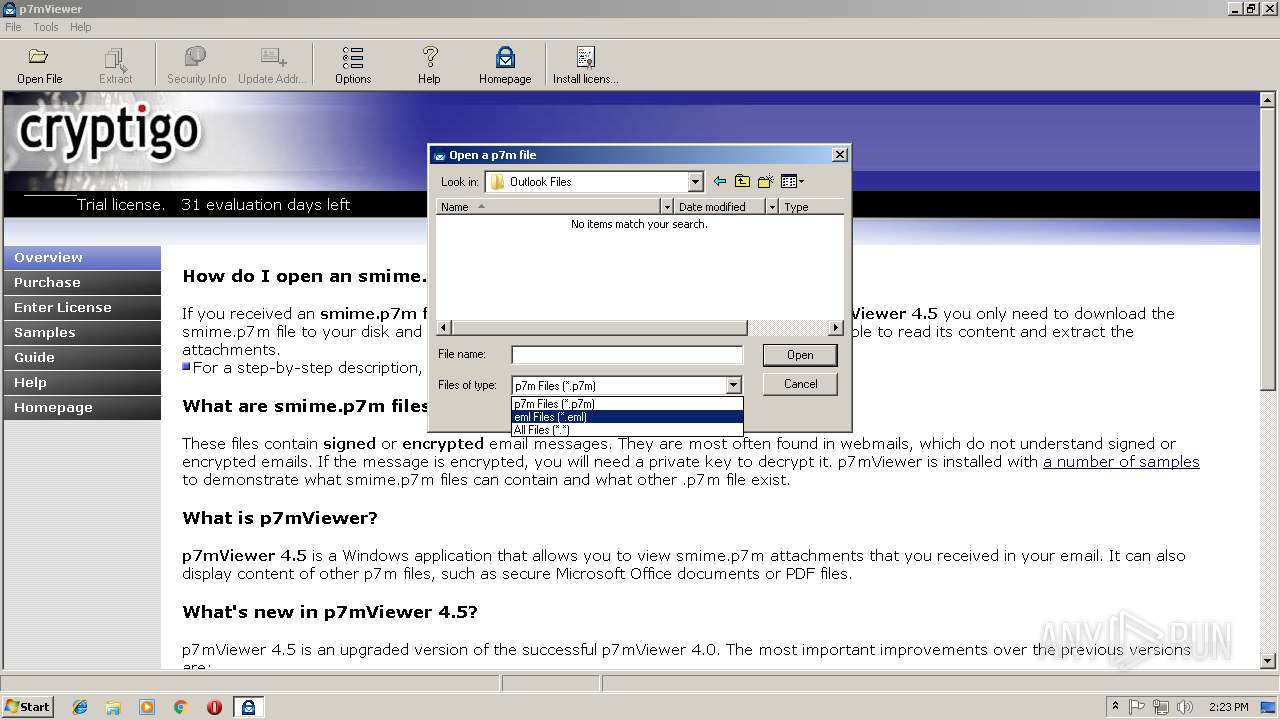
Task: Open the media player taskbar icon
Action: click(147, 707)
